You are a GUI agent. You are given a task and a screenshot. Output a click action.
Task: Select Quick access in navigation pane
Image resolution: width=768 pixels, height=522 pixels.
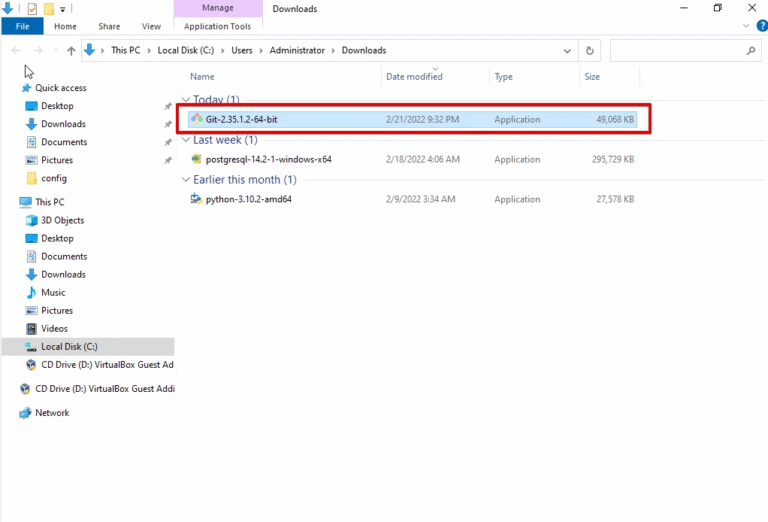[x=61, y=88]
